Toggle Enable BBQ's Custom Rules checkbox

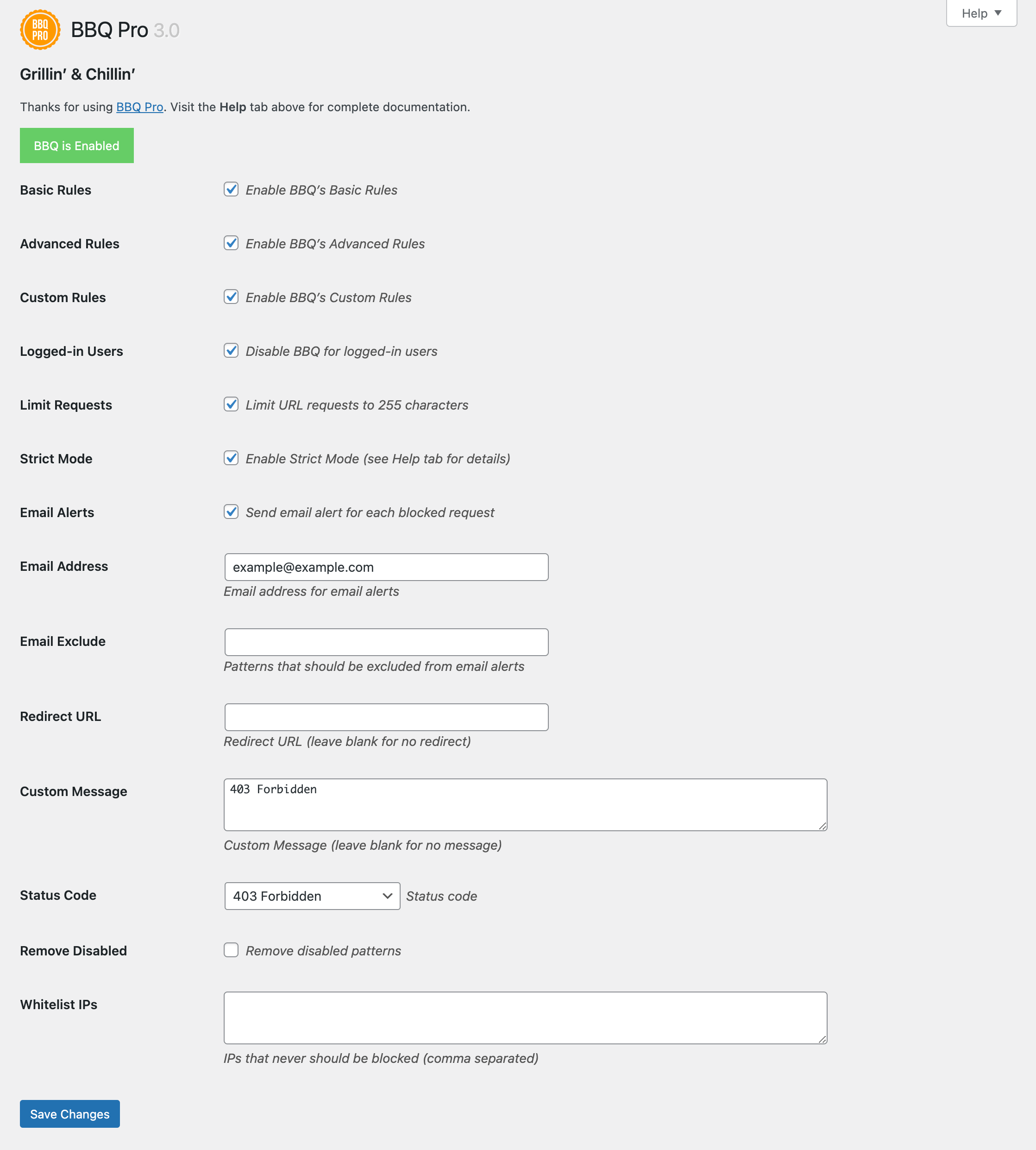click(x=231, y=297)
